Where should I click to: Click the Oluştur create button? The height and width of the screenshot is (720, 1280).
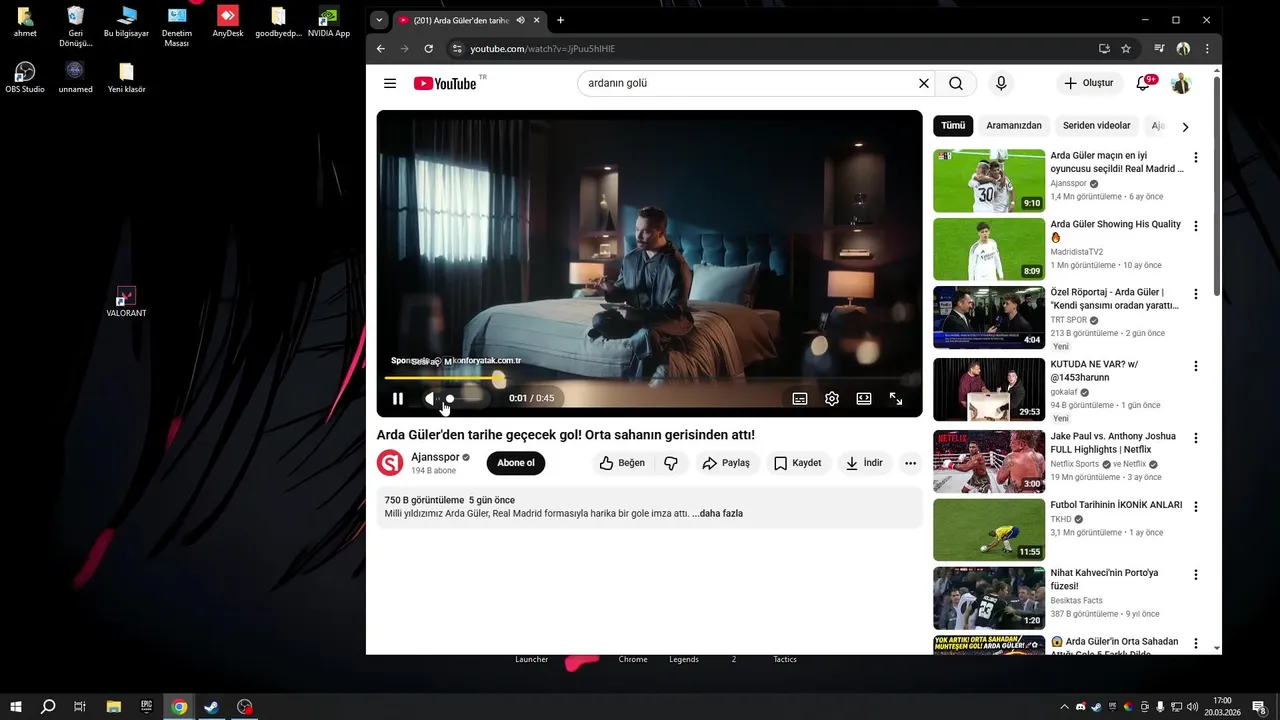coord(1089,83)
